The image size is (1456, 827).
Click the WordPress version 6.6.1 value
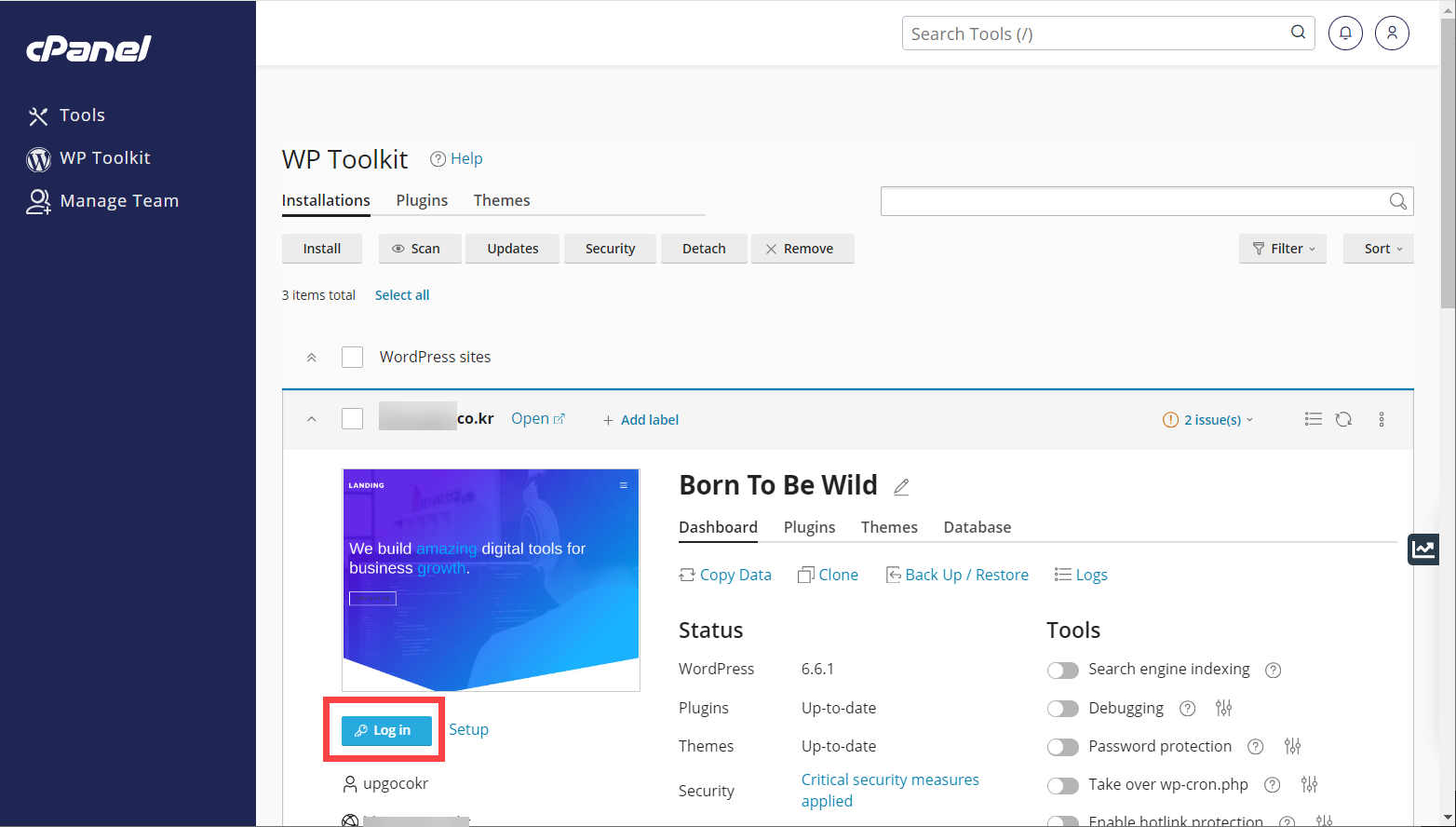[817, 670]
